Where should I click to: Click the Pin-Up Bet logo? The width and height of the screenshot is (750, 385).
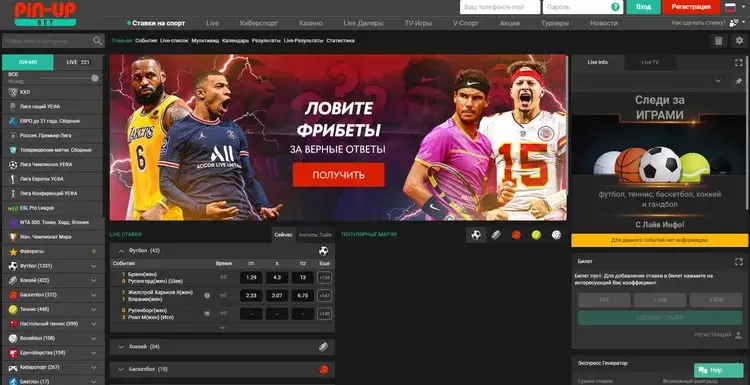coord(45,13)
